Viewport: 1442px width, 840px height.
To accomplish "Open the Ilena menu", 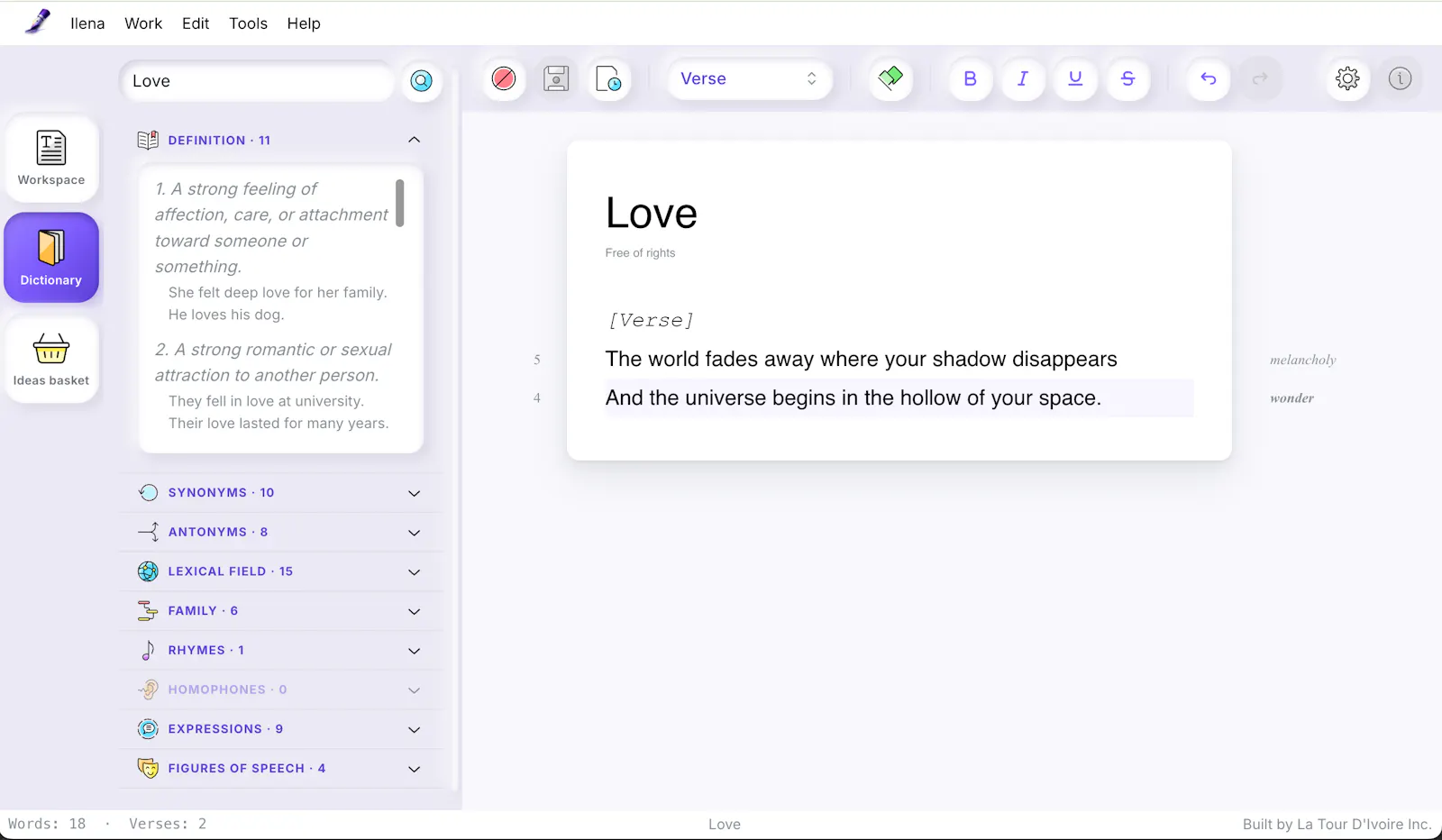I will pos(87,23).
